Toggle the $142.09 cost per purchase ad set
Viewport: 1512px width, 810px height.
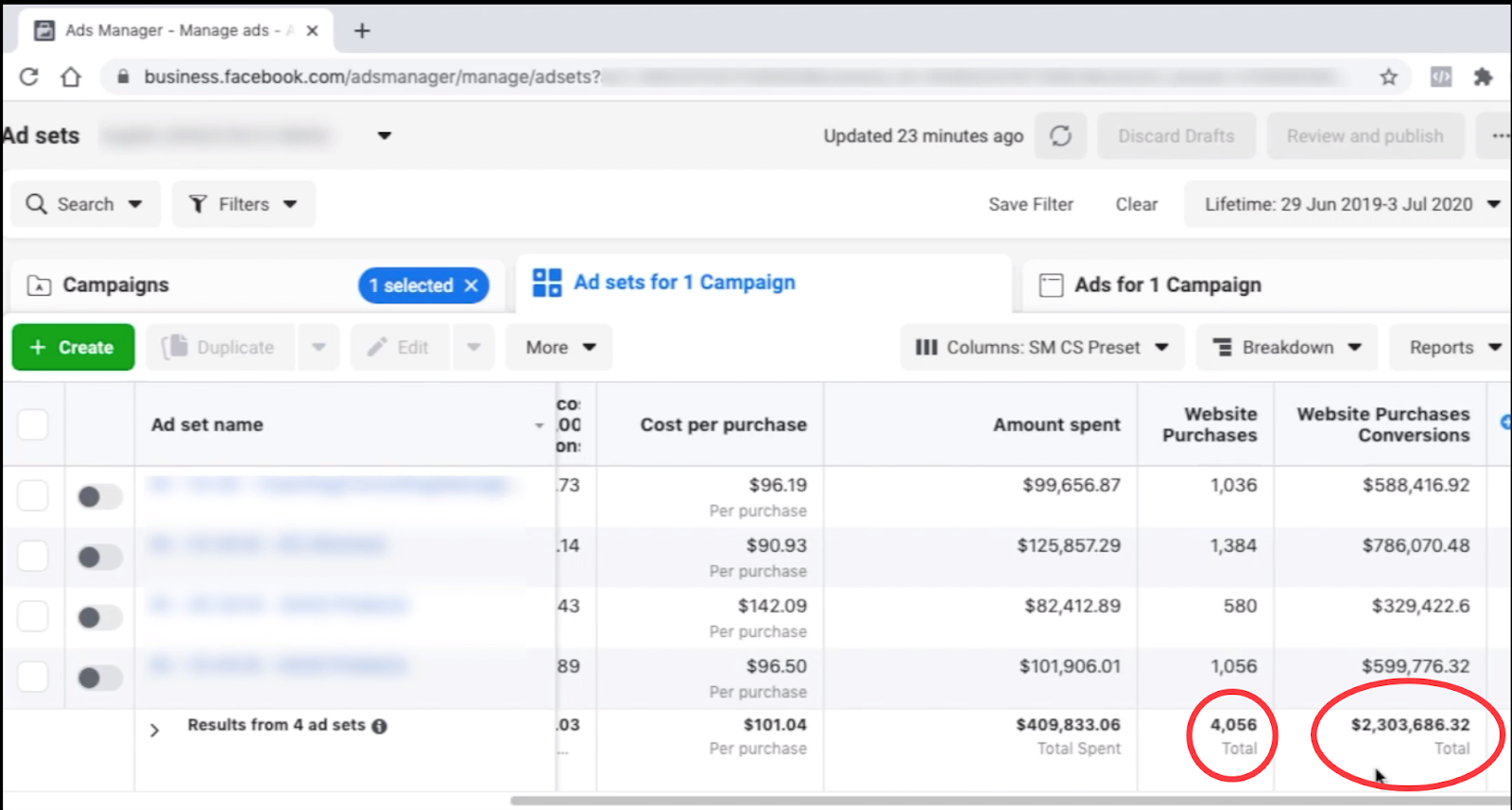(x=99, y=617)
